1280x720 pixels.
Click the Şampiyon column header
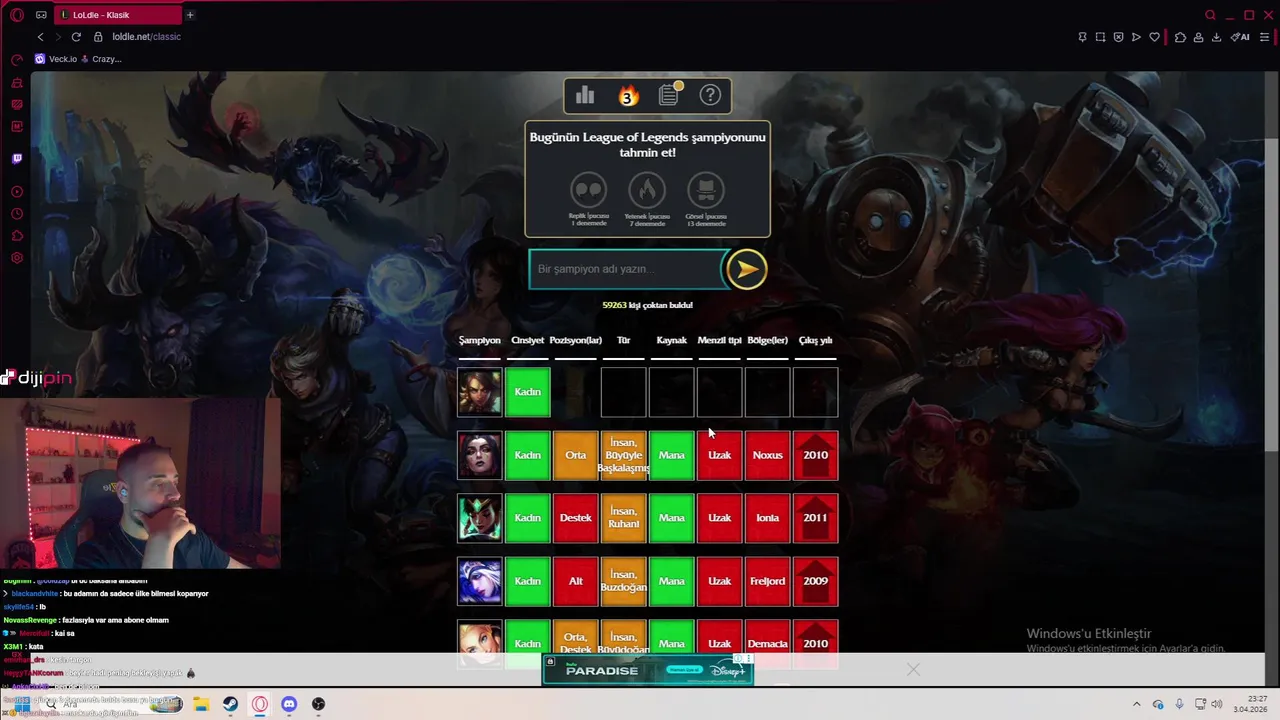click(x=479, y=340)
